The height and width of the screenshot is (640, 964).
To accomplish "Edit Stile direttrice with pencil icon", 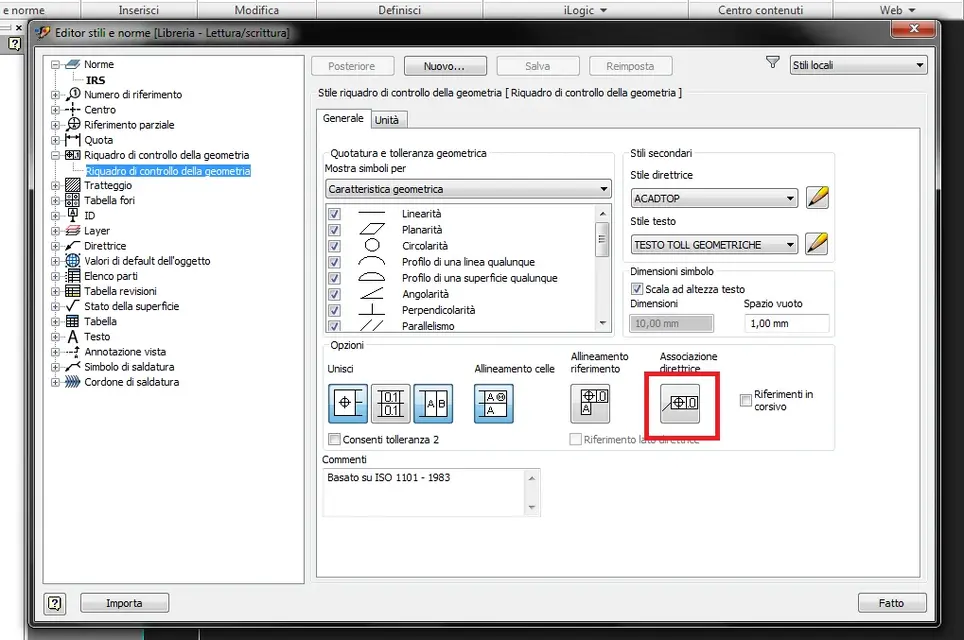I will (x=817, y=197).
